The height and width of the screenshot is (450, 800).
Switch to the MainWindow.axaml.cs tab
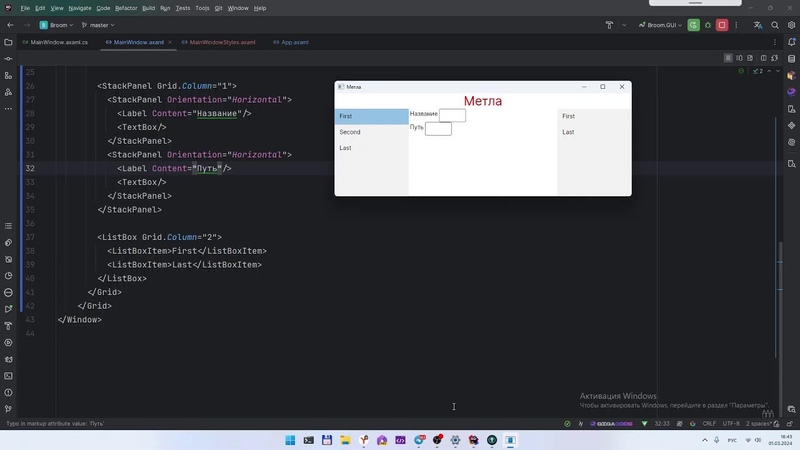coord(55,42)
